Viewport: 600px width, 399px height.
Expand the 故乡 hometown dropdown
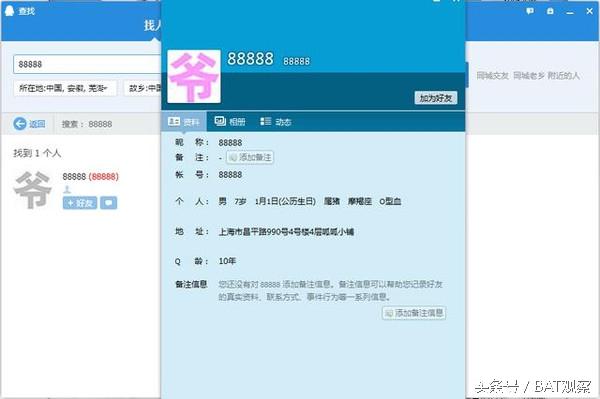[x=143, y=88]
